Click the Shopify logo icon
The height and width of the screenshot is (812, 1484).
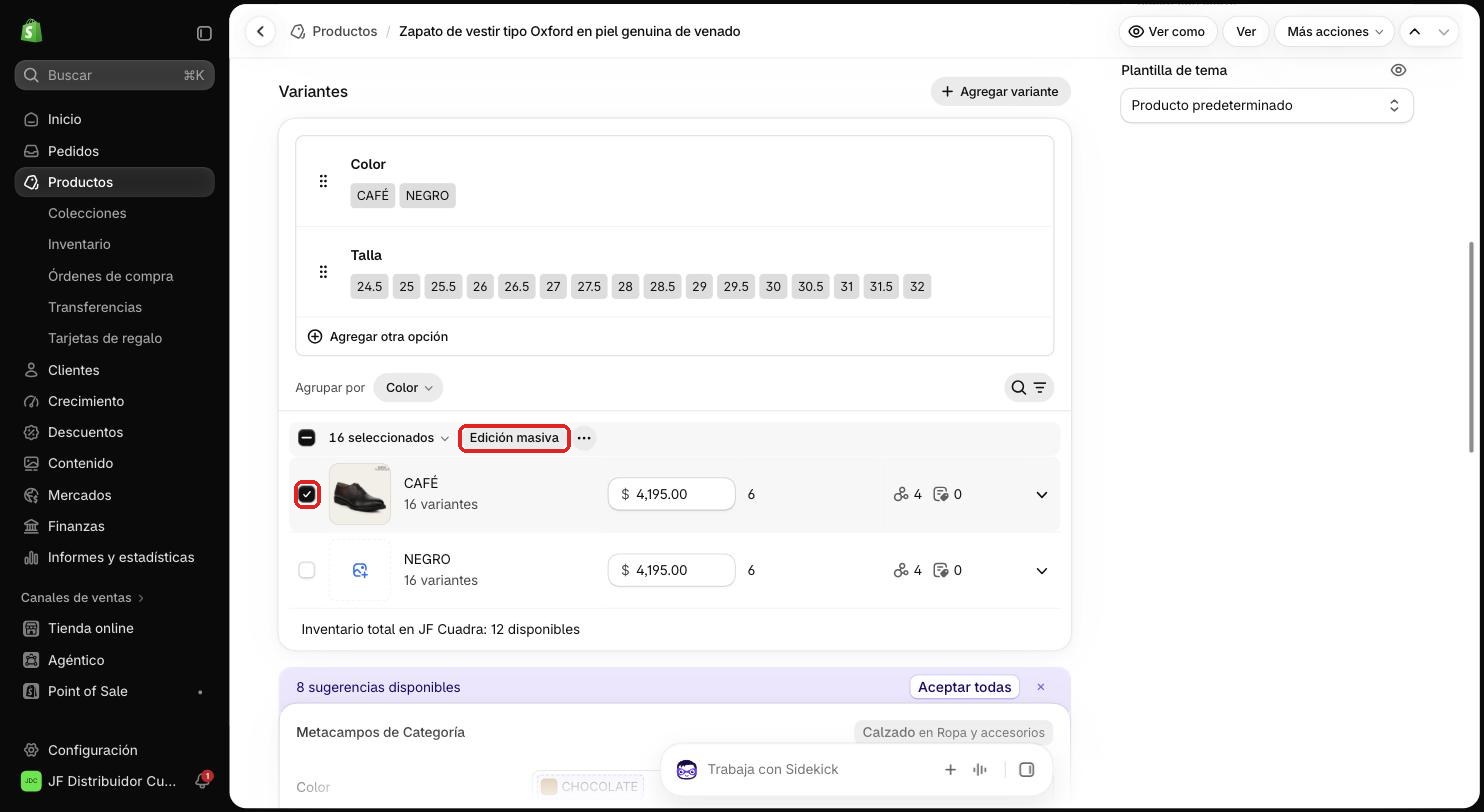31,31
